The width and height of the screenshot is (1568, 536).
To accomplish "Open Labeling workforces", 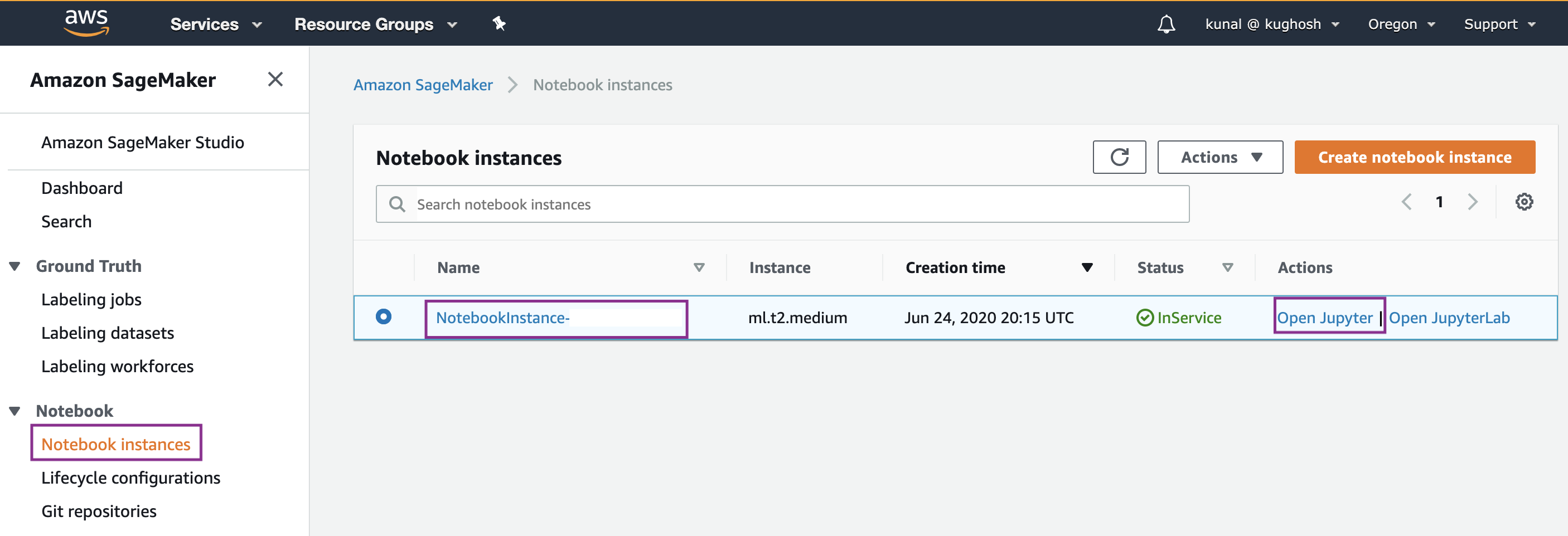I will pyautogui.click(x=117, y=366).
